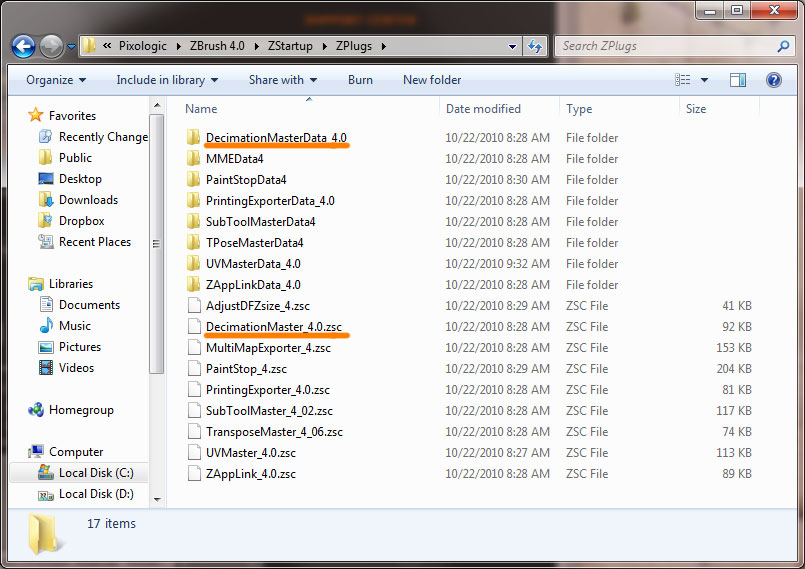Select PaintStop_4.zsc file name
This screenshot has width=805, height=569.
[x=246, y=369]
